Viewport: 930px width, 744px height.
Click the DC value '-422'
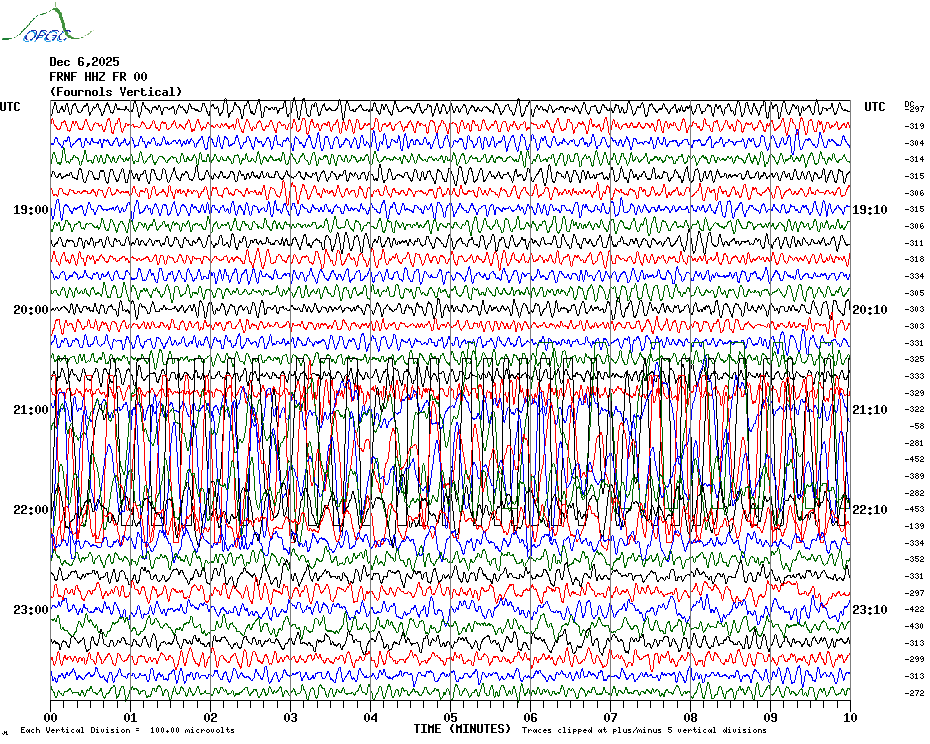[x=915, y=609]
